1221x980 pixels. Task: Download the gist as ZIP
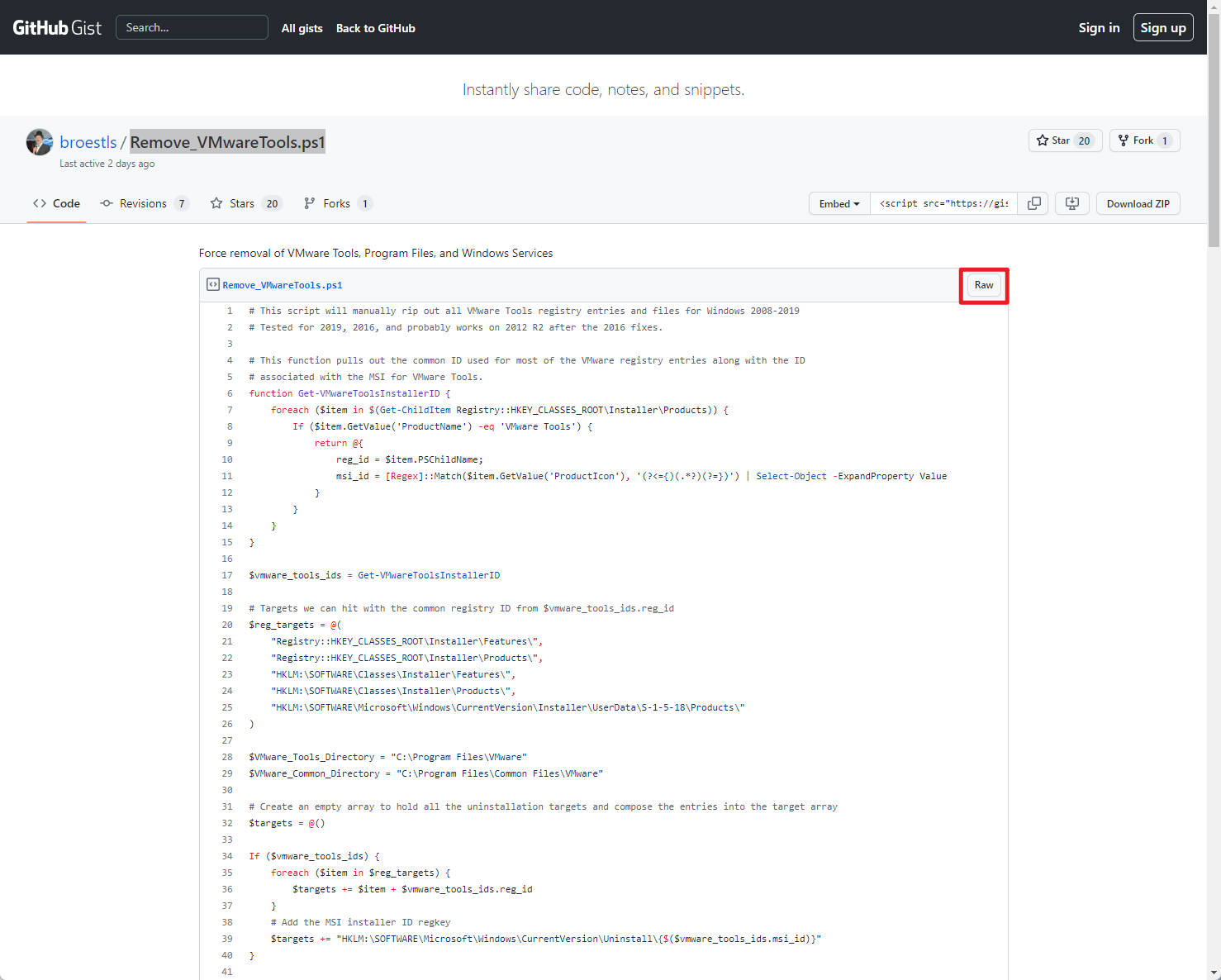tap(1138, 203)
